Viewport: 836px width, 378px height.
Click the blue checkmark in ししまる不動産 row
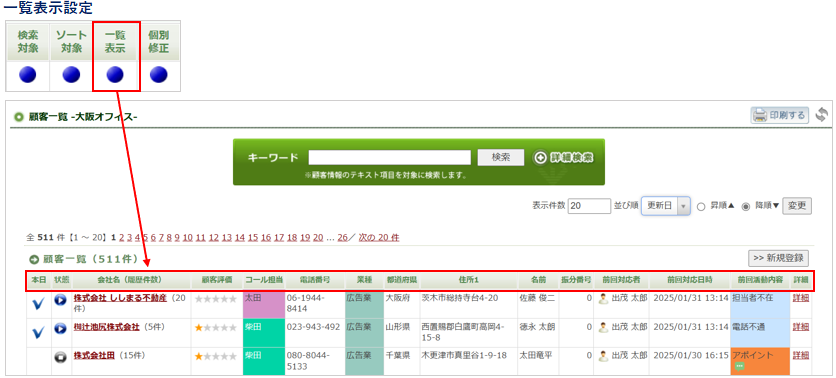38,304
